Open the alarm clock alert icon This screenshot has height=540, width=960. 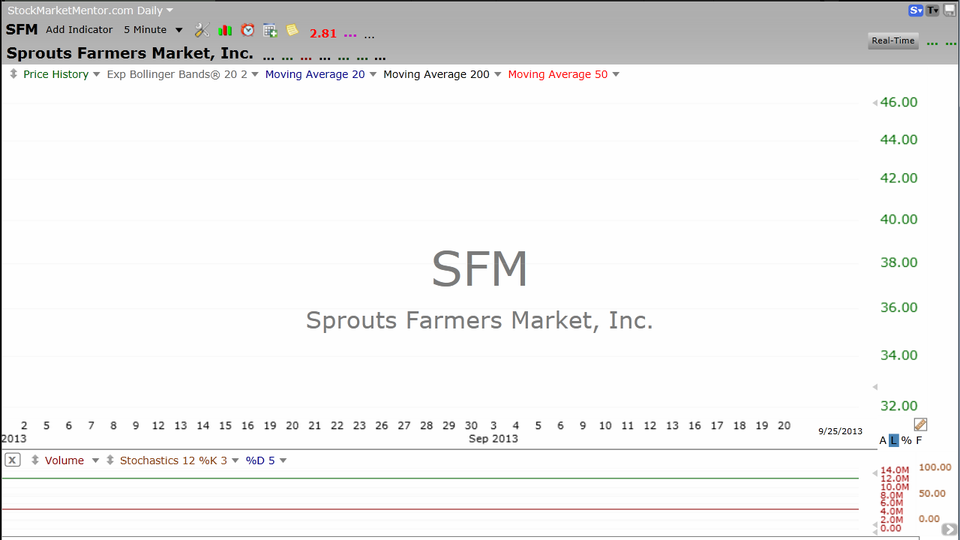(x=247, y=30)
